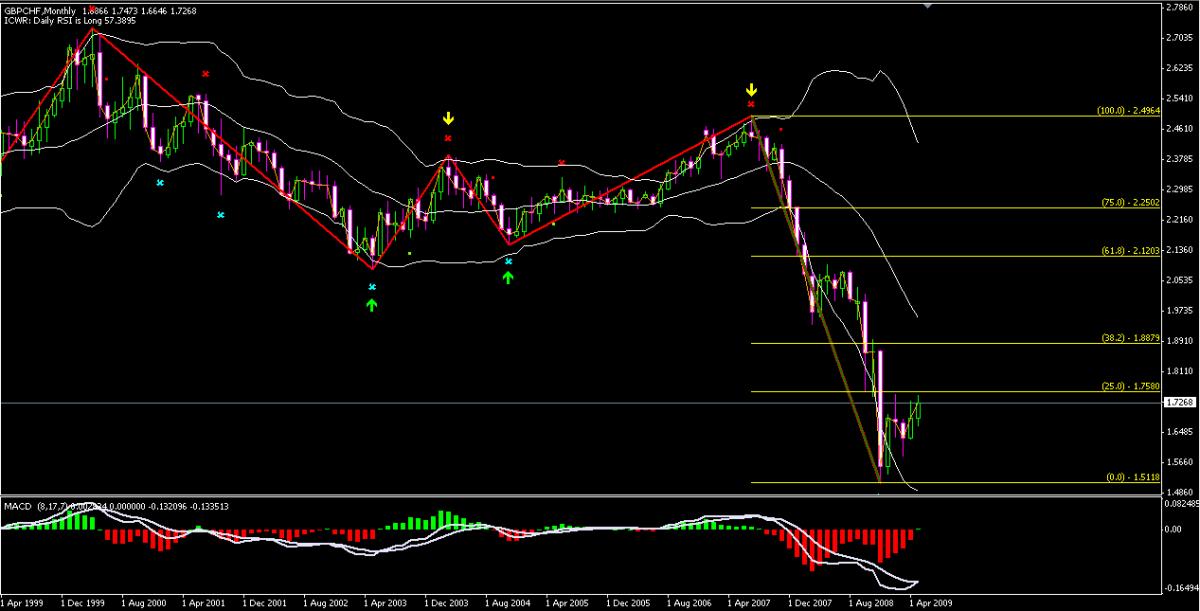
Task: Select the cyan cross above Aug 2004 green arrow
Action: pyautogui.click(x=508, y=261)
